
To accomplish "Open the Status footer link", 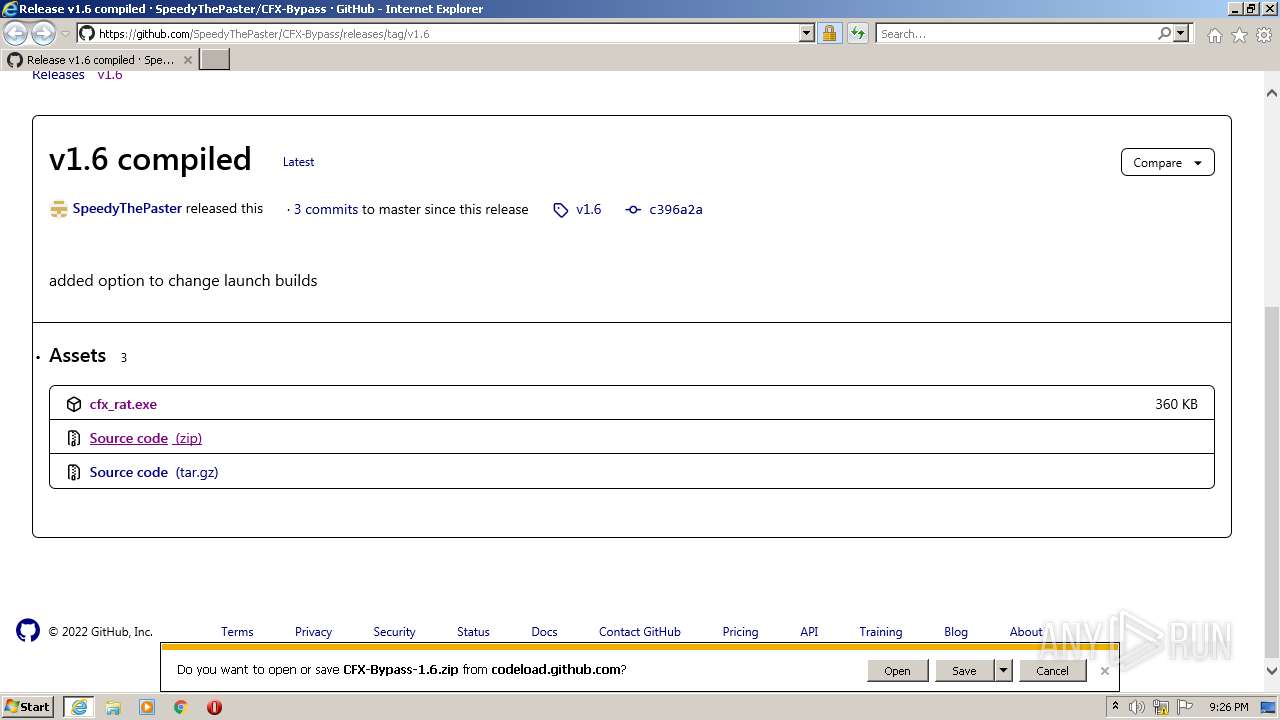I will coord(473,632).
